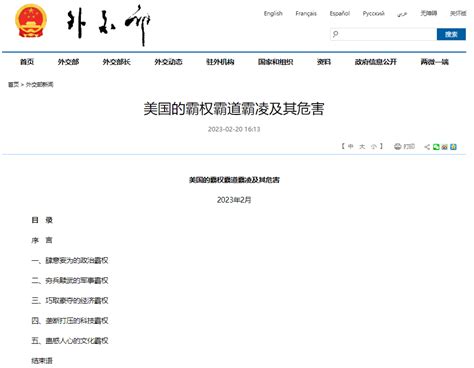Screen dimensions: 474x368
Task: Click contents entry 一 on 政治霸权
Action: [70, 260]
